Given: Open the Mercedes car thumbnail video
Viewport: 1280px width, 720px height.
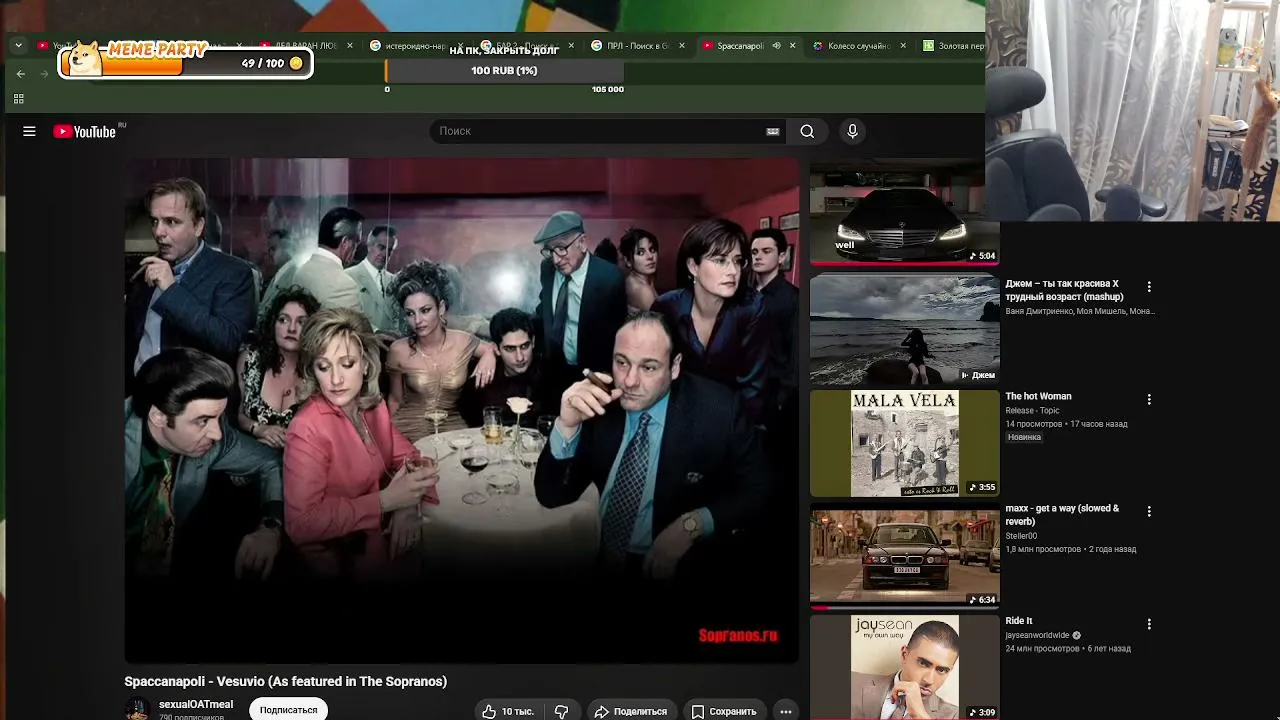Looking at the screenshot, I should tap(904, 214).
